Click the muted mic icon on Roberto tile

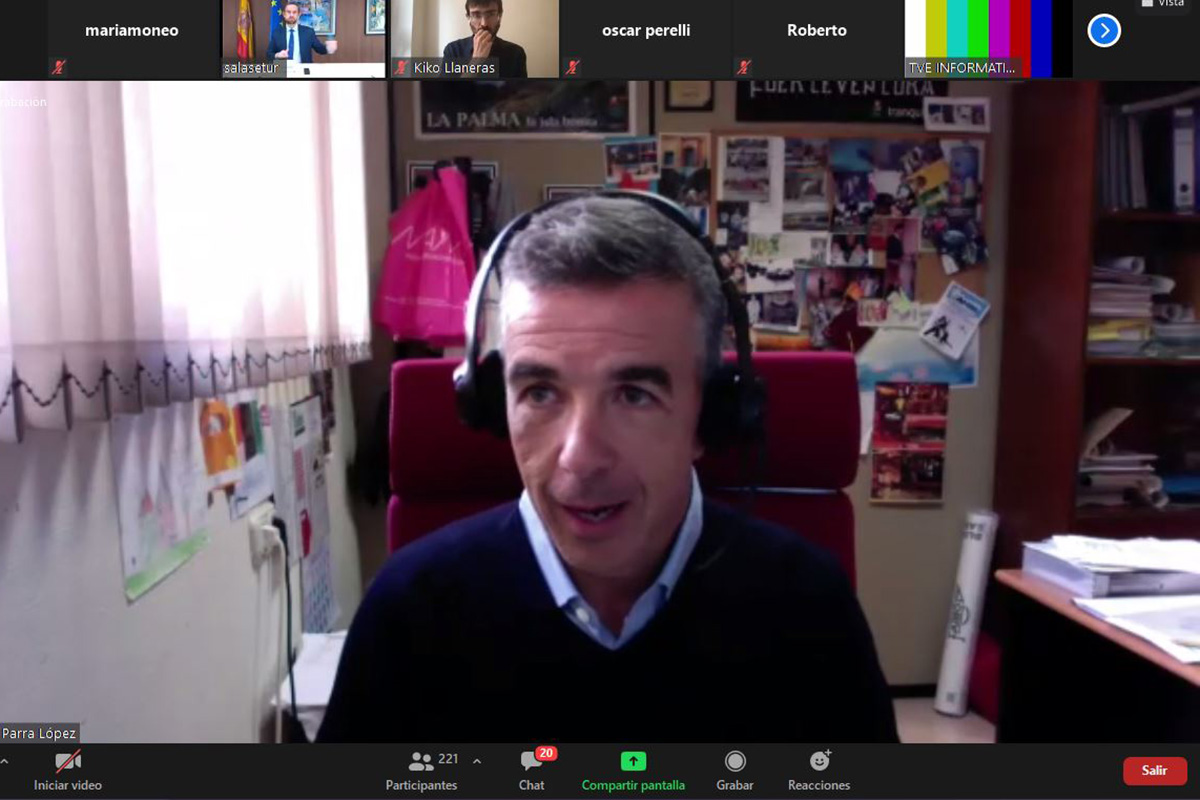pos(744,68)
